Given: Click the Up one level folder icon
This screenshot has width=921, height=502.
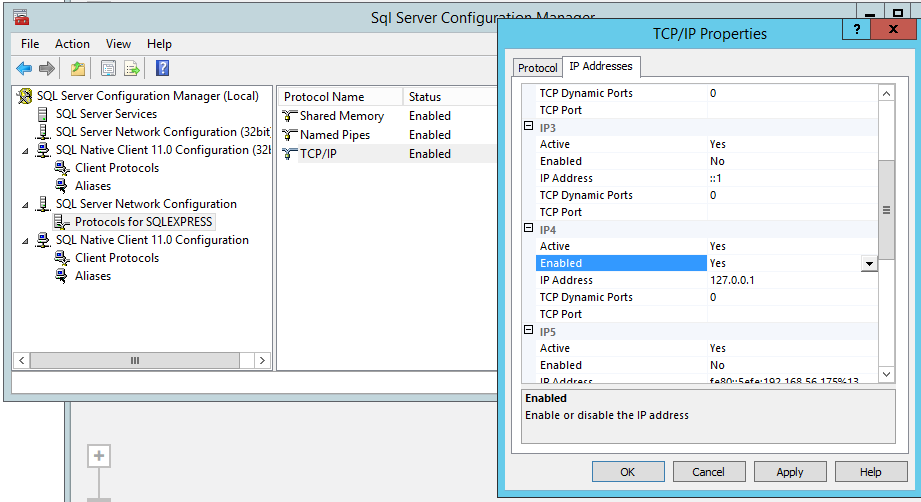Looking at the screenshot, I should coord(78,68).
